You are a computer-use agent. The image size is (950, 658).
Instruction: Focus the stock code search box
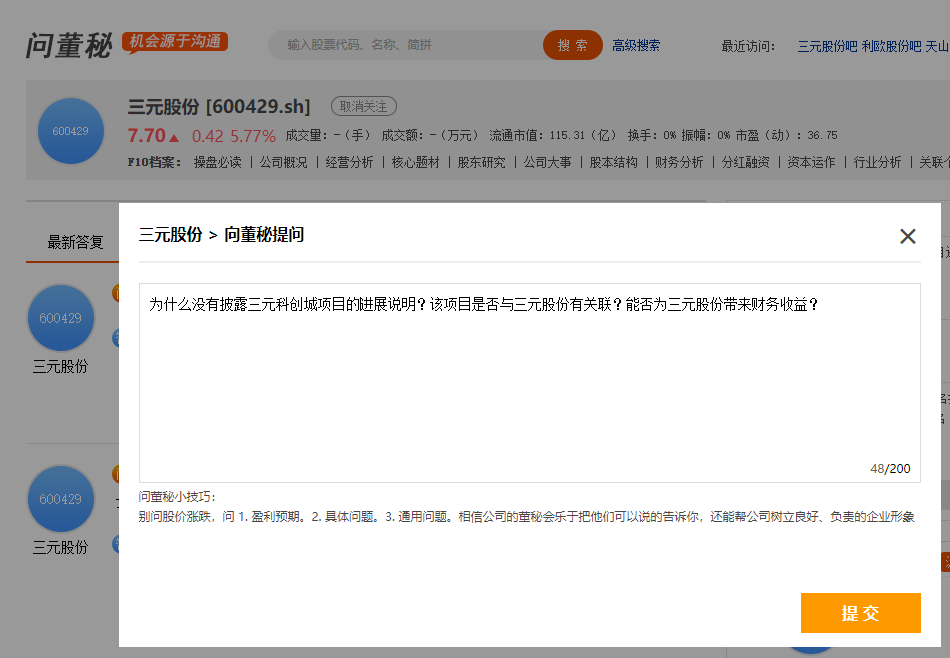(x=406, y=45)
